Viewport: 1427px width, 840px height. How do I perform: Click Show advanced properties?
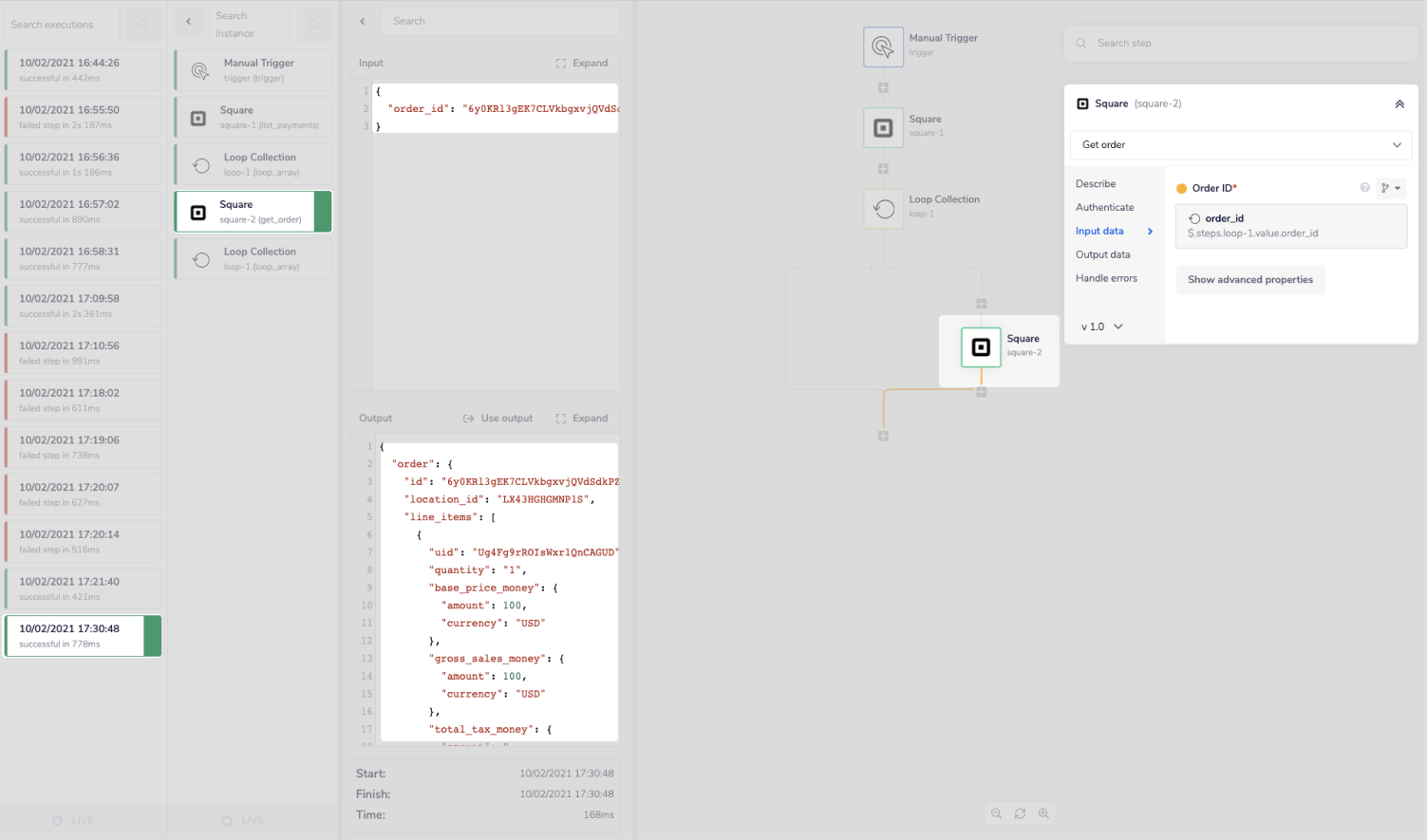[x=1250, y=280]
